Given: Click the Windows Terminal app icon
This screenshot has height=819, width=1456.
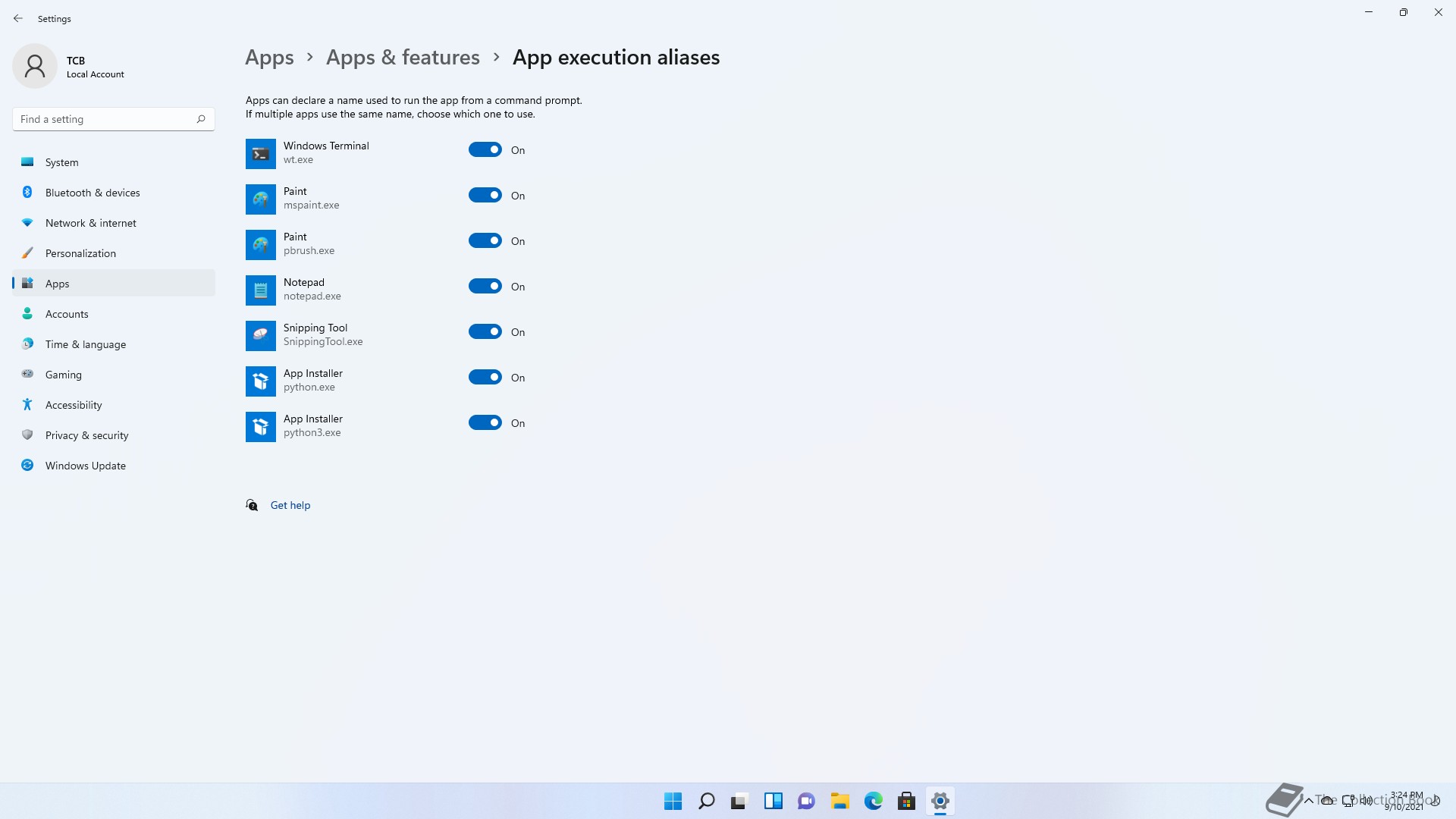Looking at the screenshot, I should coord(260,154).
